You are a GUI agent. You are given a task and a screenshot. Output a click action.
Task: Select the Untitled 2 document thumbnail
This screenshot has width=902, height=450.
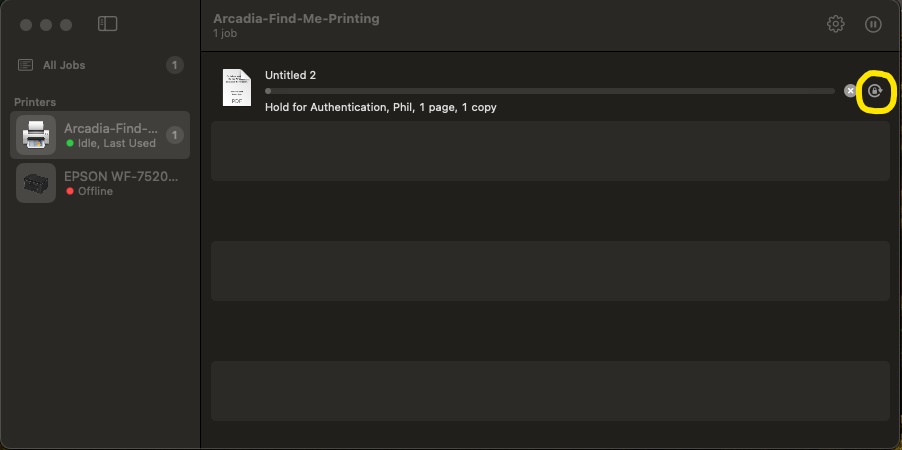[x=236, y=88]
